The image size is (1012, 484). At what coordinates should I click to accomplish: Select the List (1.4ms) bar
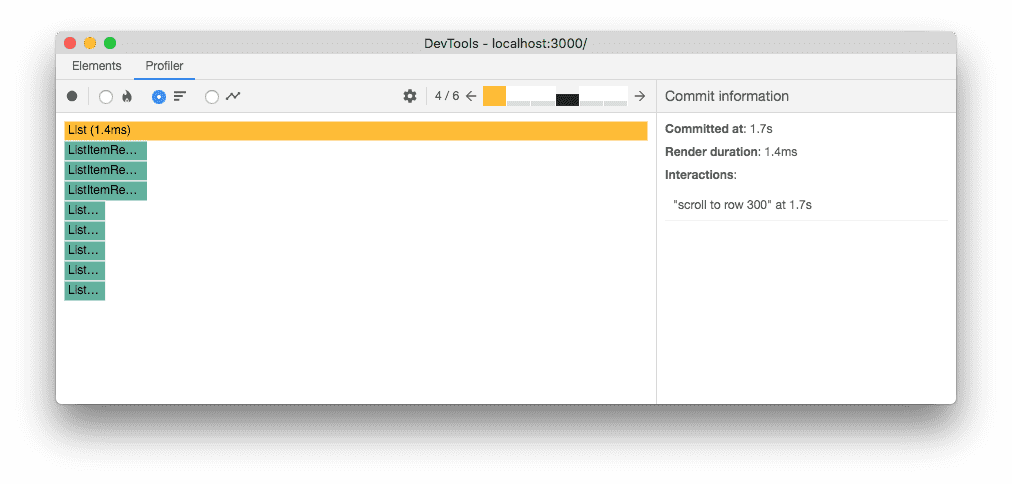(356, 130)
